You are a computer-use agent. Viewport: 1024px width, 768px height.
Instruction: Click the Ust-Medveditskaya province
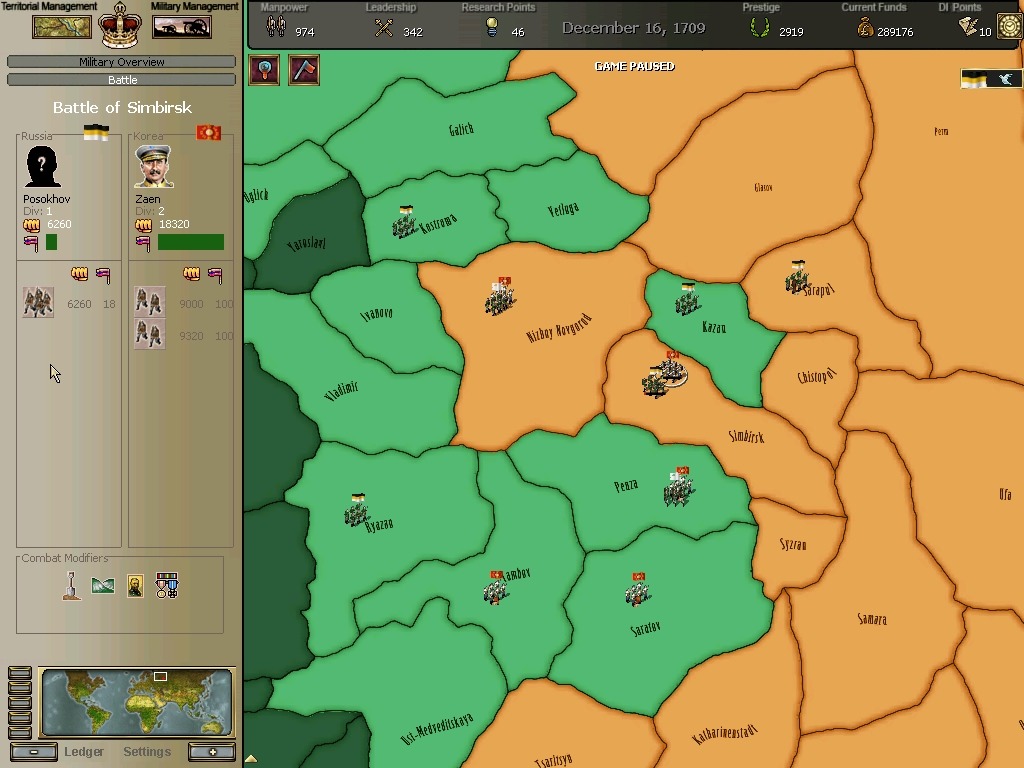tap(436, 729)
